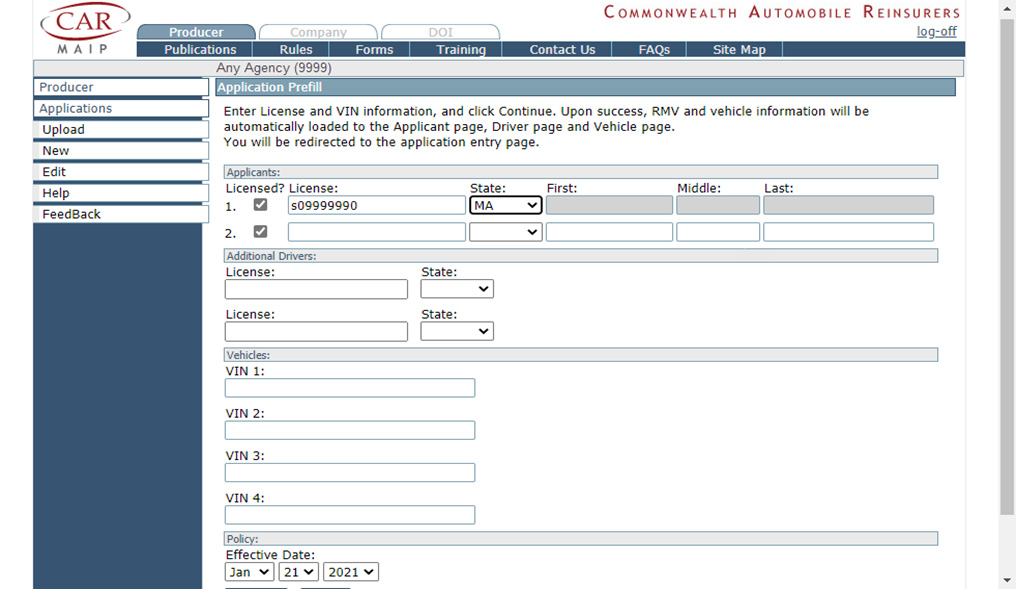Switch to the Producer tab

coord(196,32)
